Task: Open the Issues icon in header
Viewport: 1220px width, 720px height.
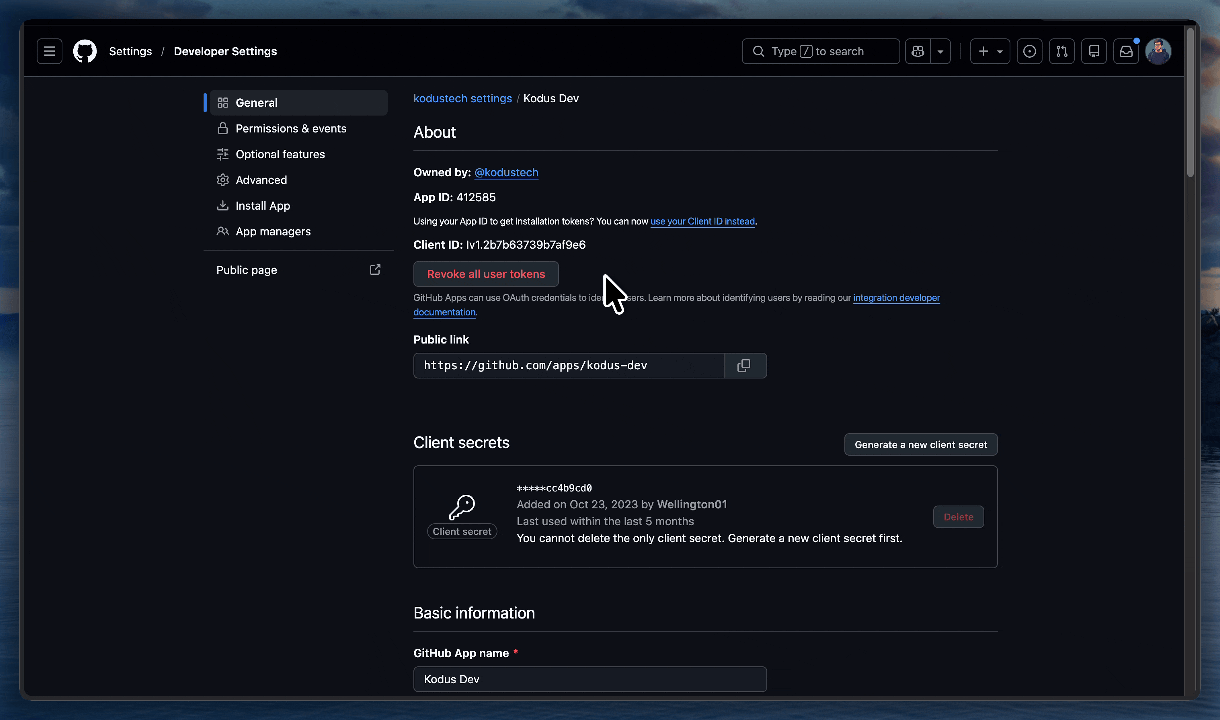Action: [x=1029, y=51]
